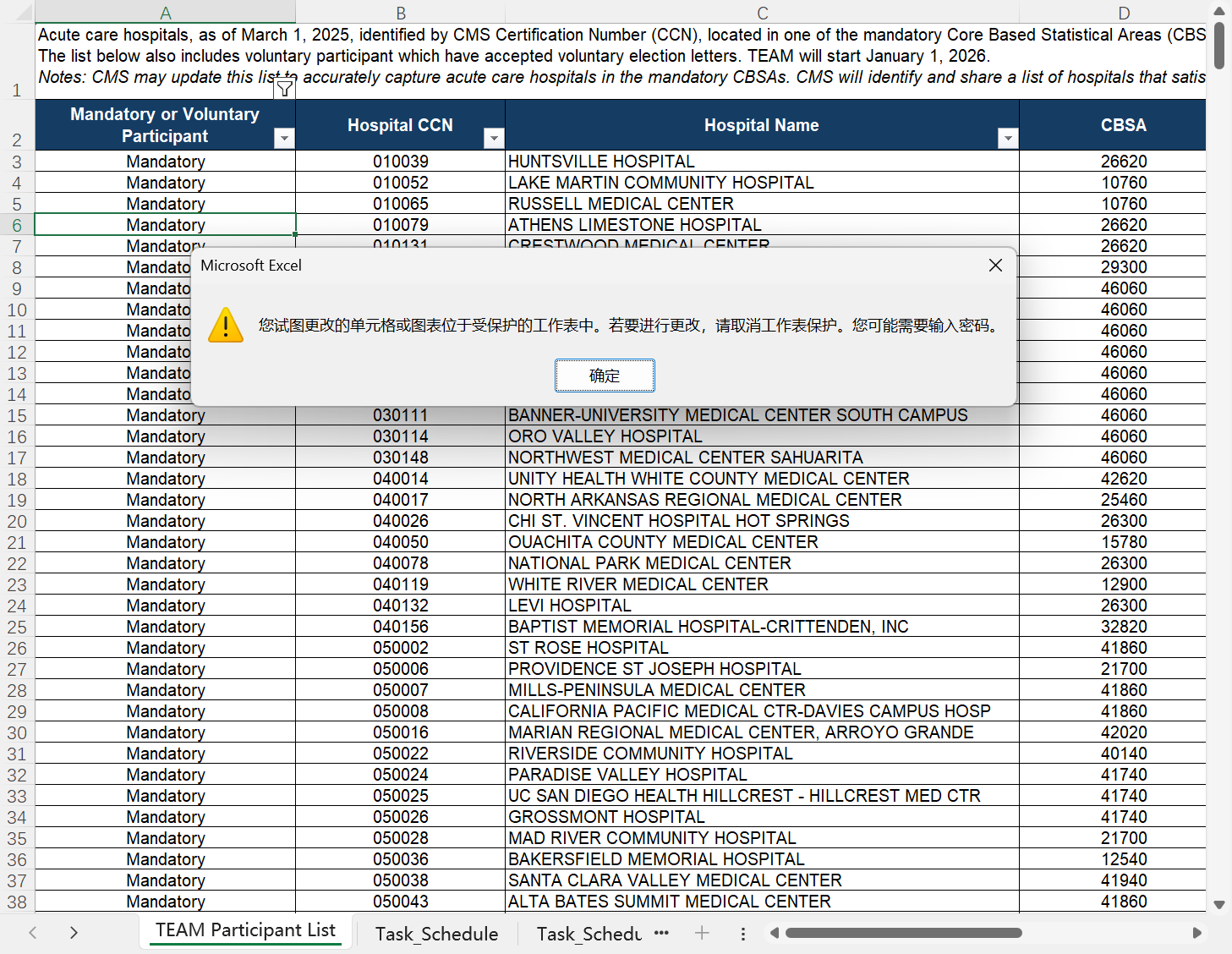Open the Hospital Name filter dropdown
Image resolution: width=1232 pixels, height=954 pixels.
coord(1008,137)
